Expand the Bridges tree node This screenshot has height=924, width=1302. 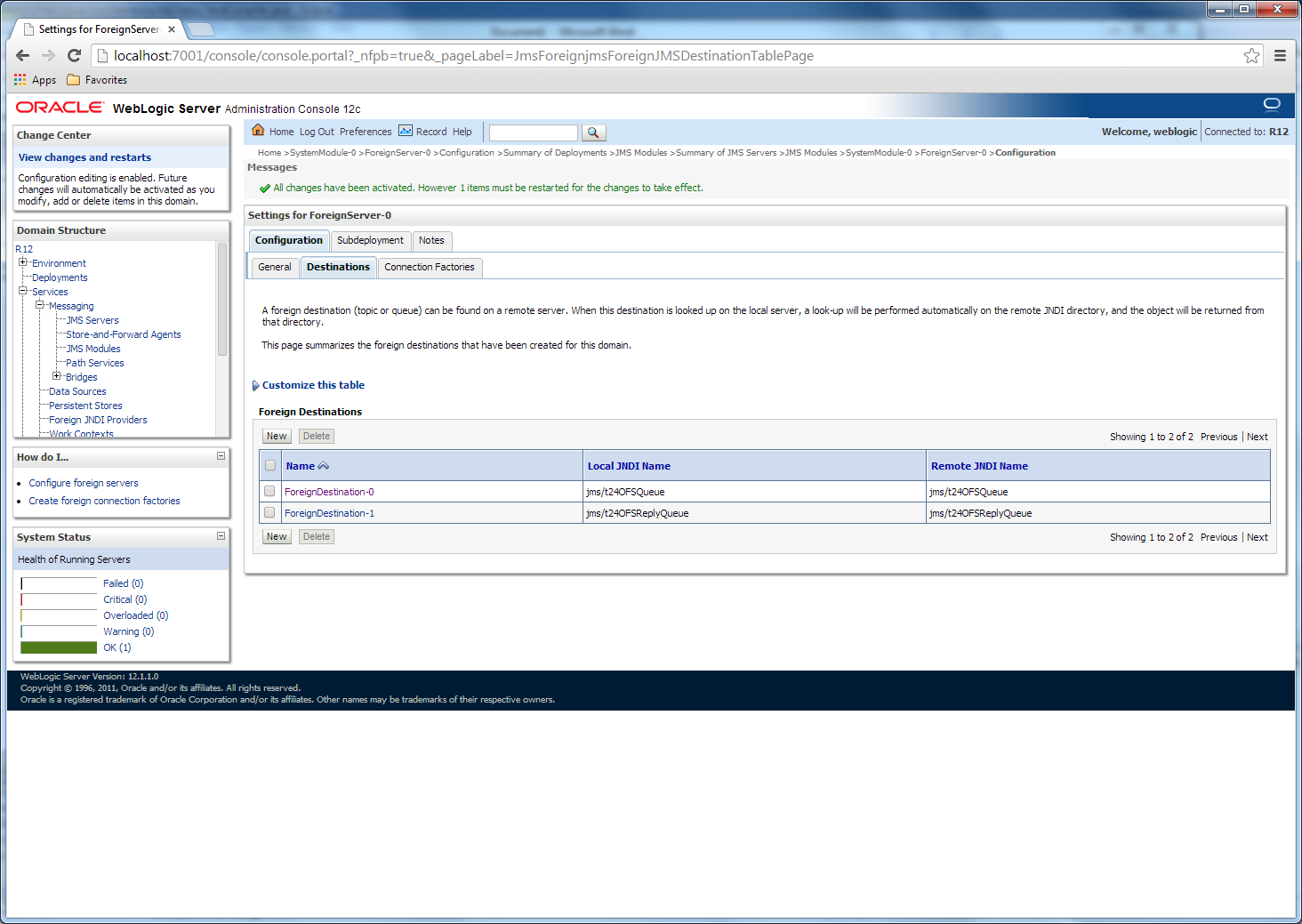click(57, 376)
